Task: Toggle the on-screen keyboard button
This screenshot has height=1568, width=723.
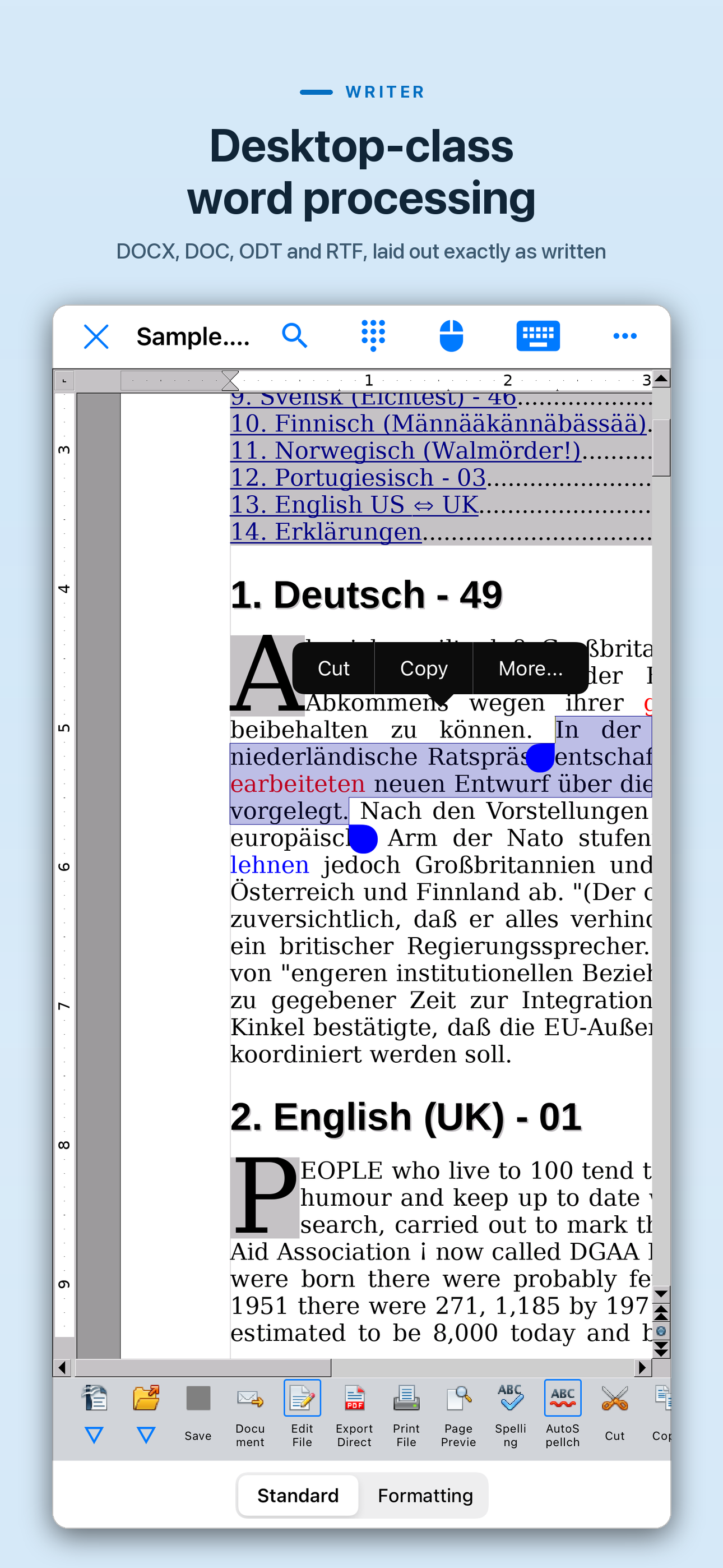Action: click(x=538, y=335)
